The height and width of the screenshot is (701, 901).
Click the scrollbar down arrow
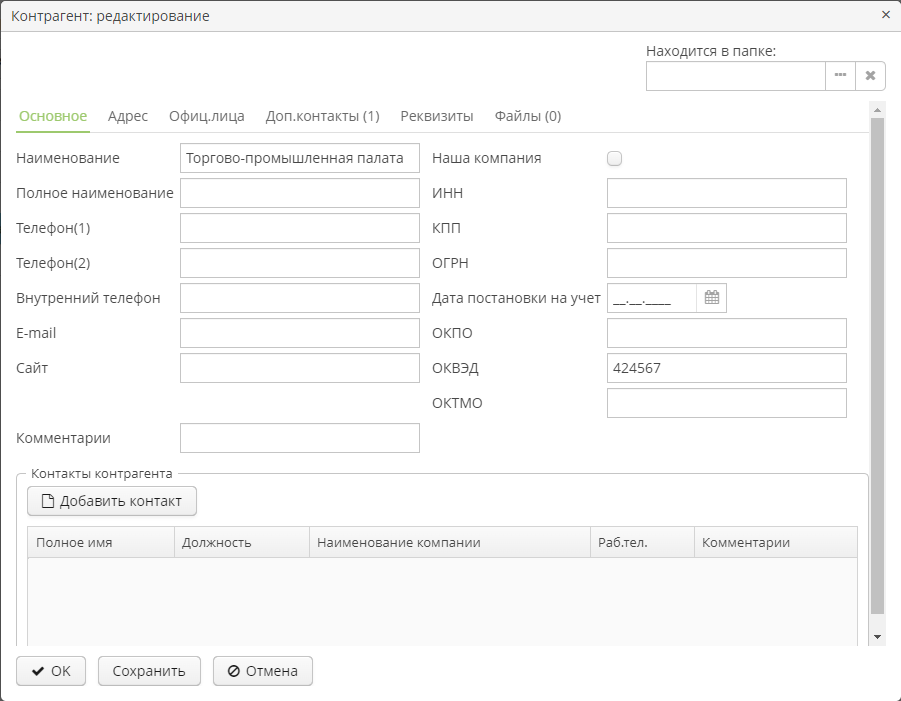[x=877, y=636]
